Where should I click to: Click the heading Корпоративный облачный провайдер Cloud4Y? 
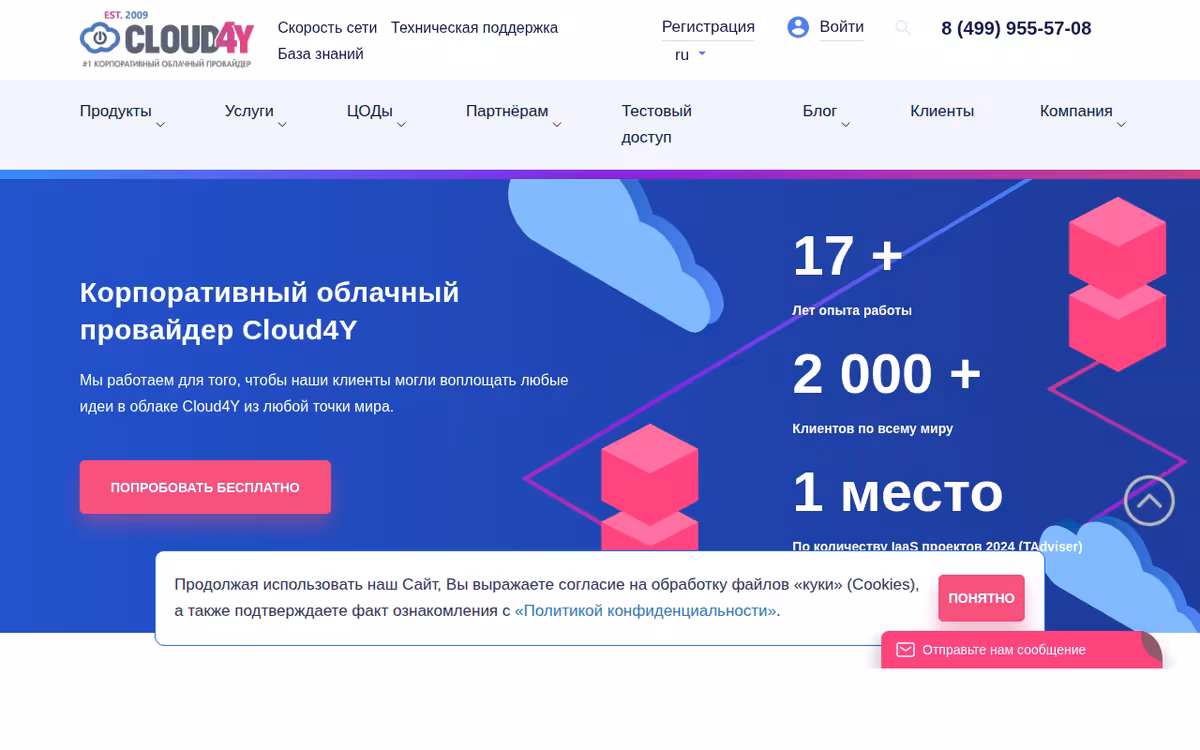tap(270, 311)
